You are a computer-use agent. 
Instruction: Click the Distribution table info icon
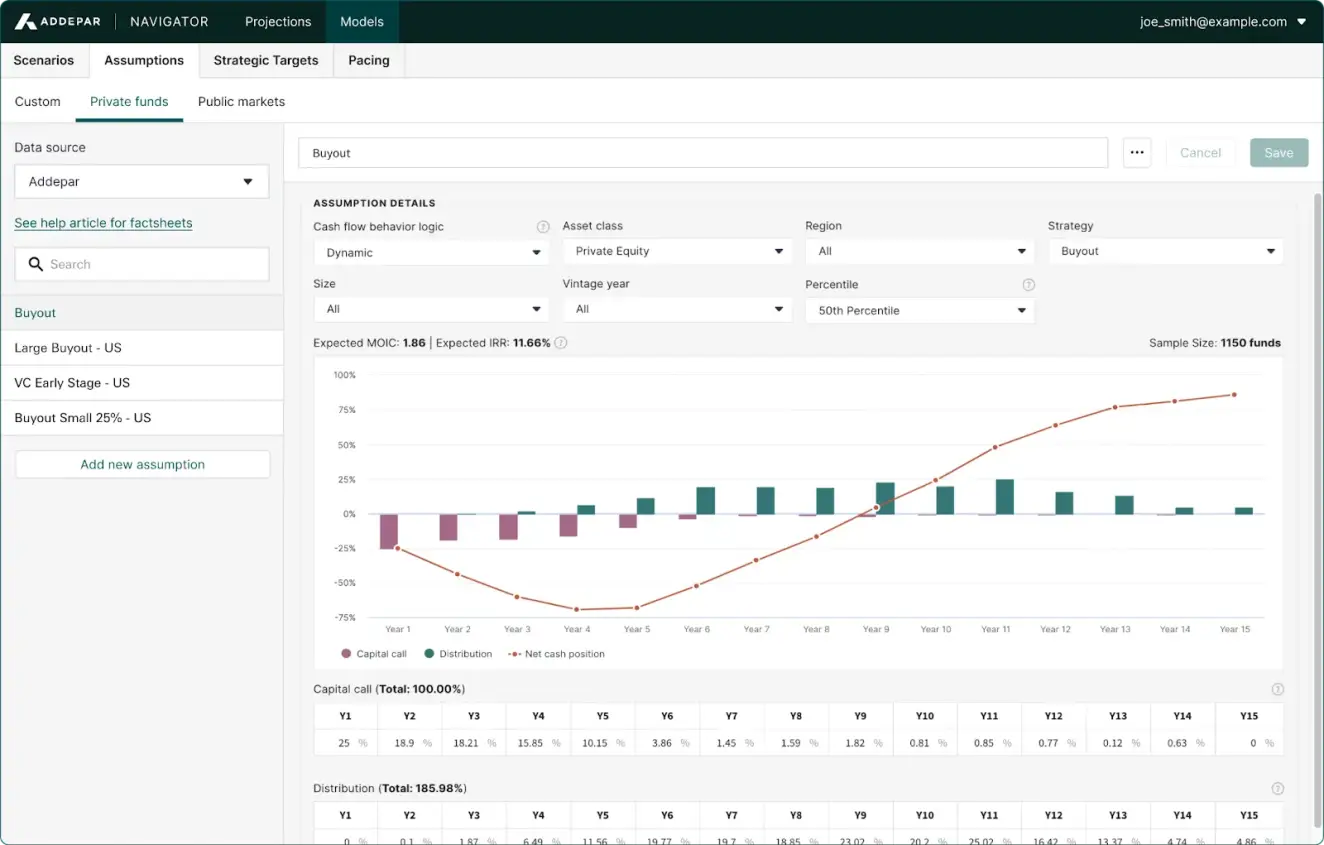(x=1277, y=787)
